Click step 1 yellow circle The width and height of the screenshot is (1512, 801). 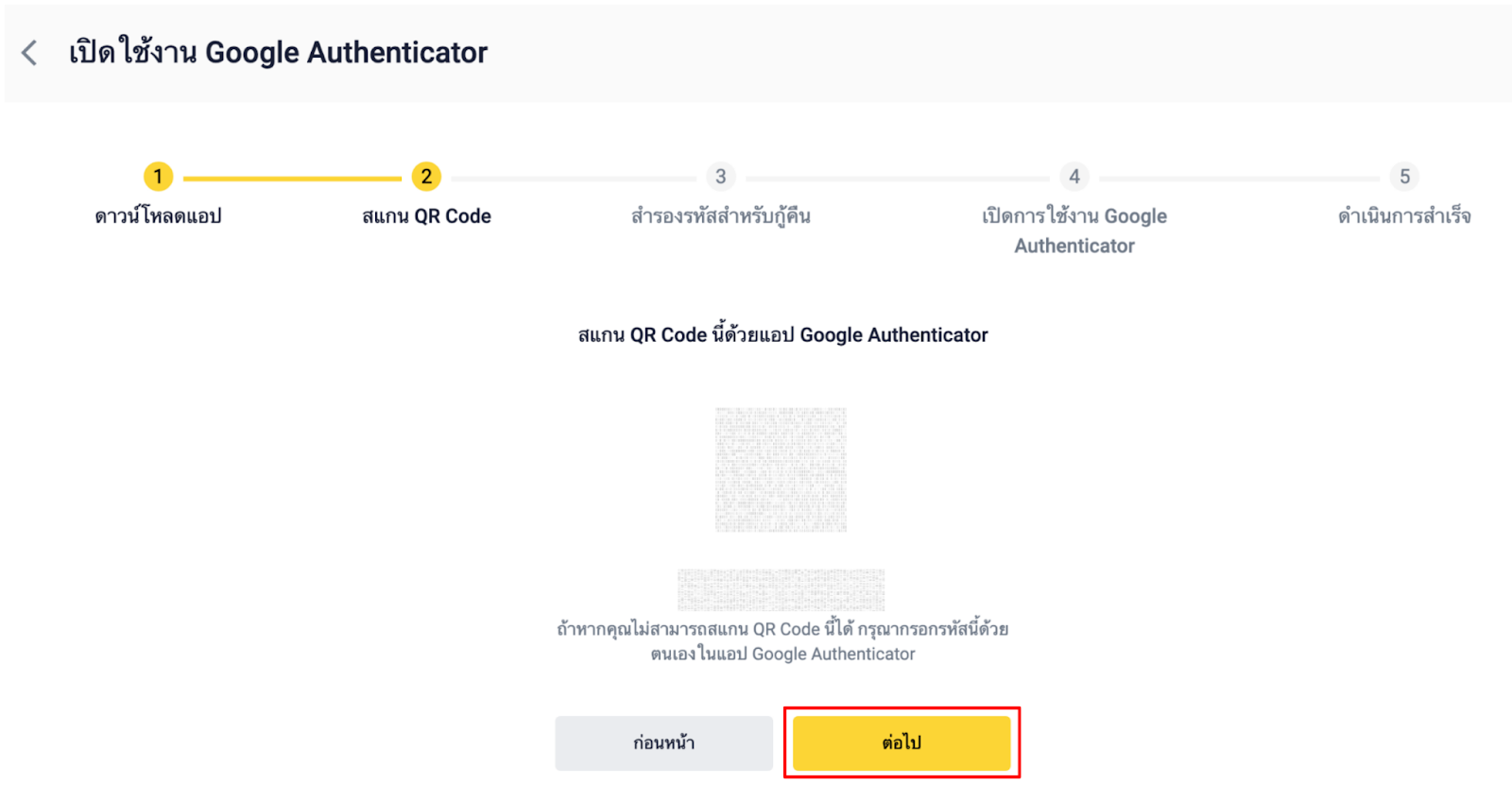[158, 177]
